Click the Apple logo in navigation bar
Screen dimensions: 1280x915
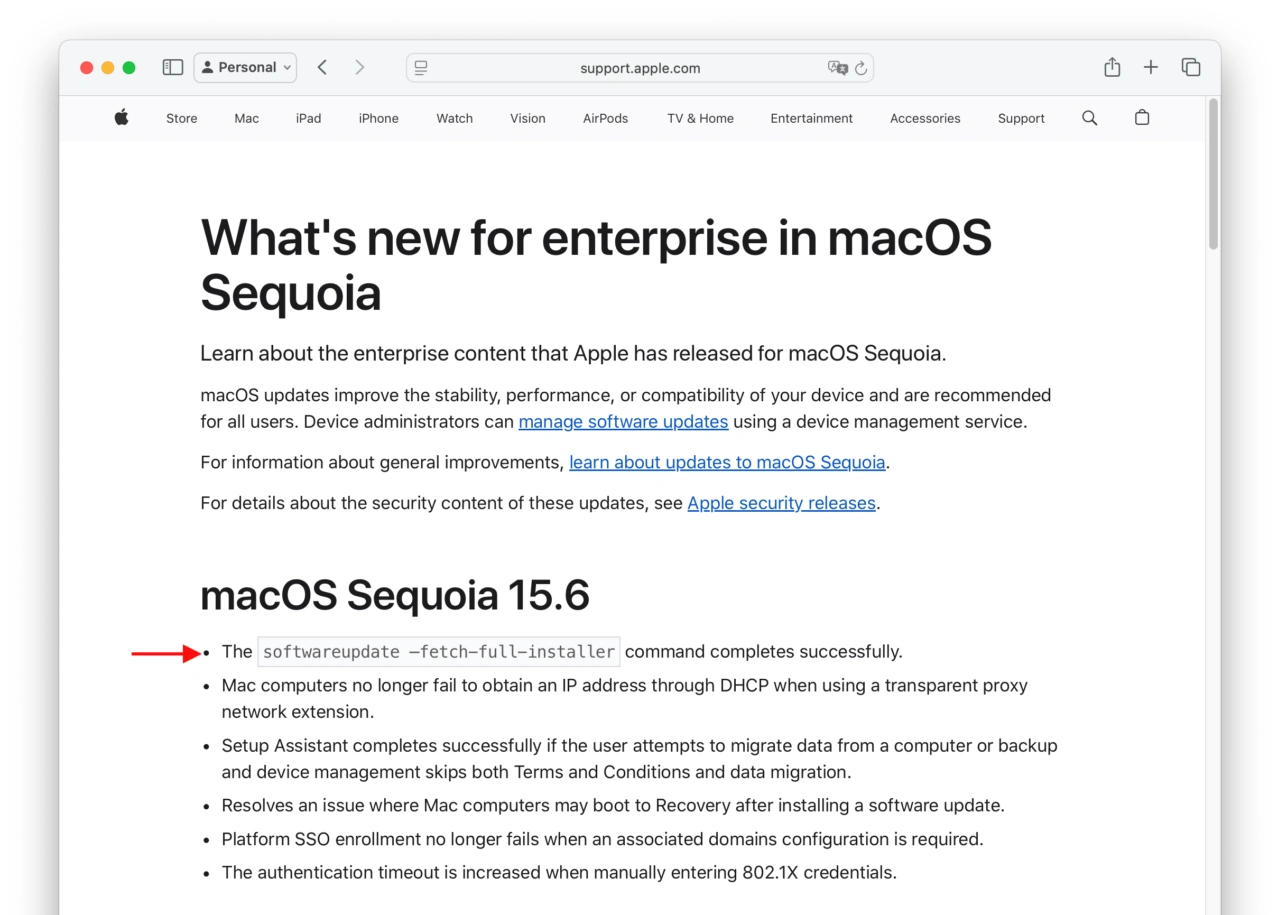pyautogui.click(x=120, y=118)
